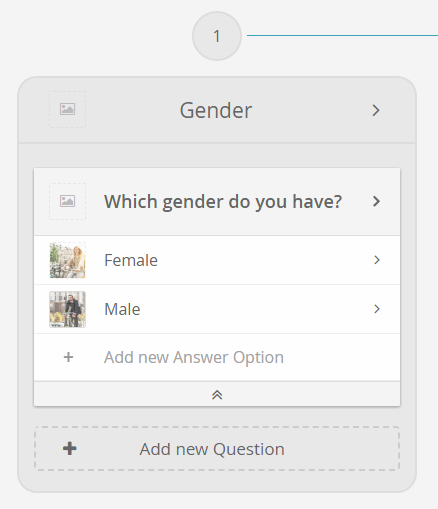Click the plus icon beside Add new Answer Option
Viewport: 438px width, 509px height.
pyautogui.click(x=68, y=357)
